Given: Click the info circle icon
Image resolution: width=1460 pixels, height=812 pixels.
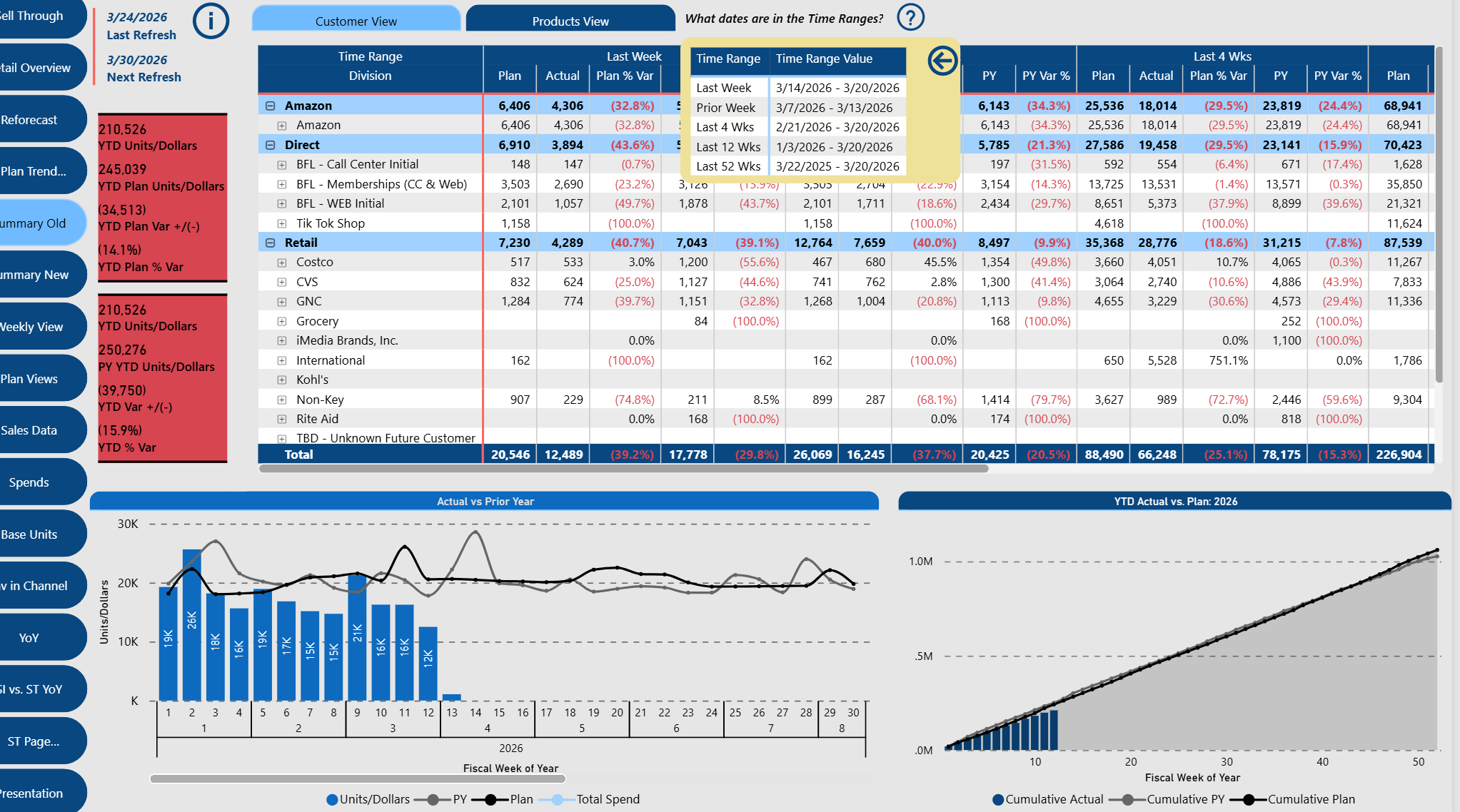Looking at the screenshot, I should (211, 21).
